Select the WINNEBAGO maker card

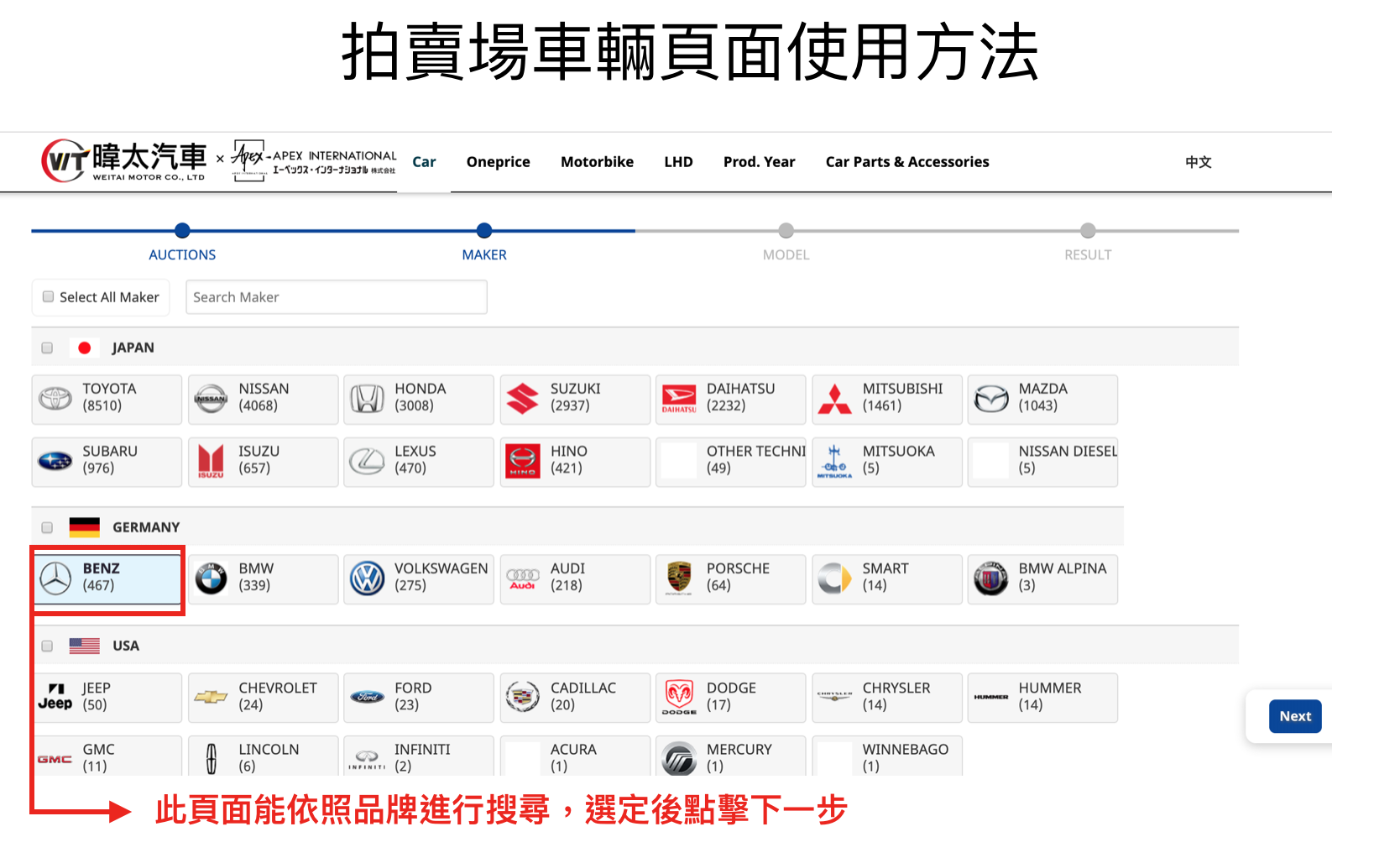(x=886, y=756)
